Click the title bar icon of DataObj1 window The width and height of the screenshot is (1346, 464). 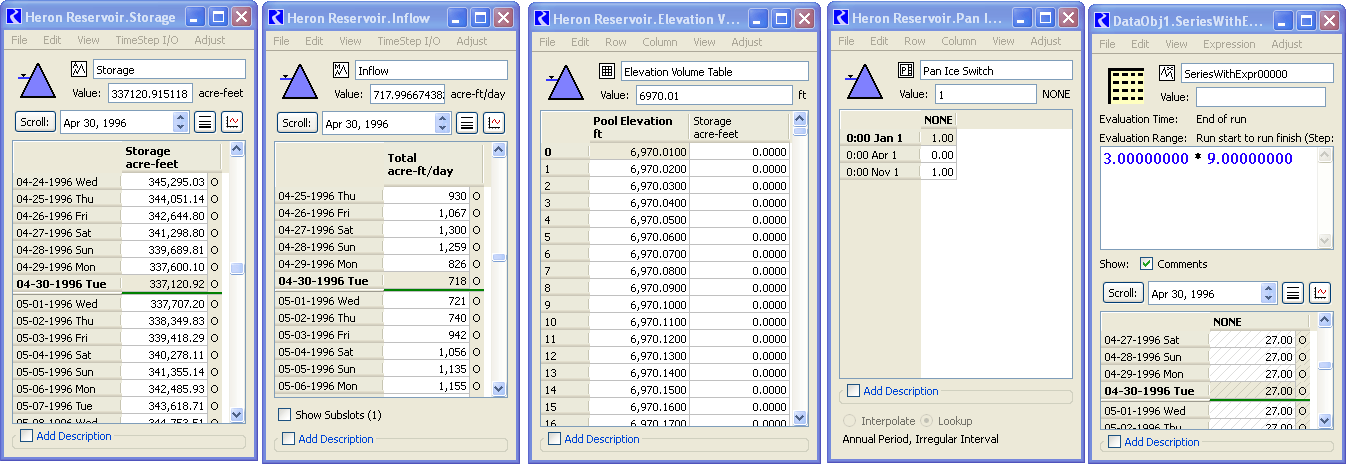(x=1101, y=20)
